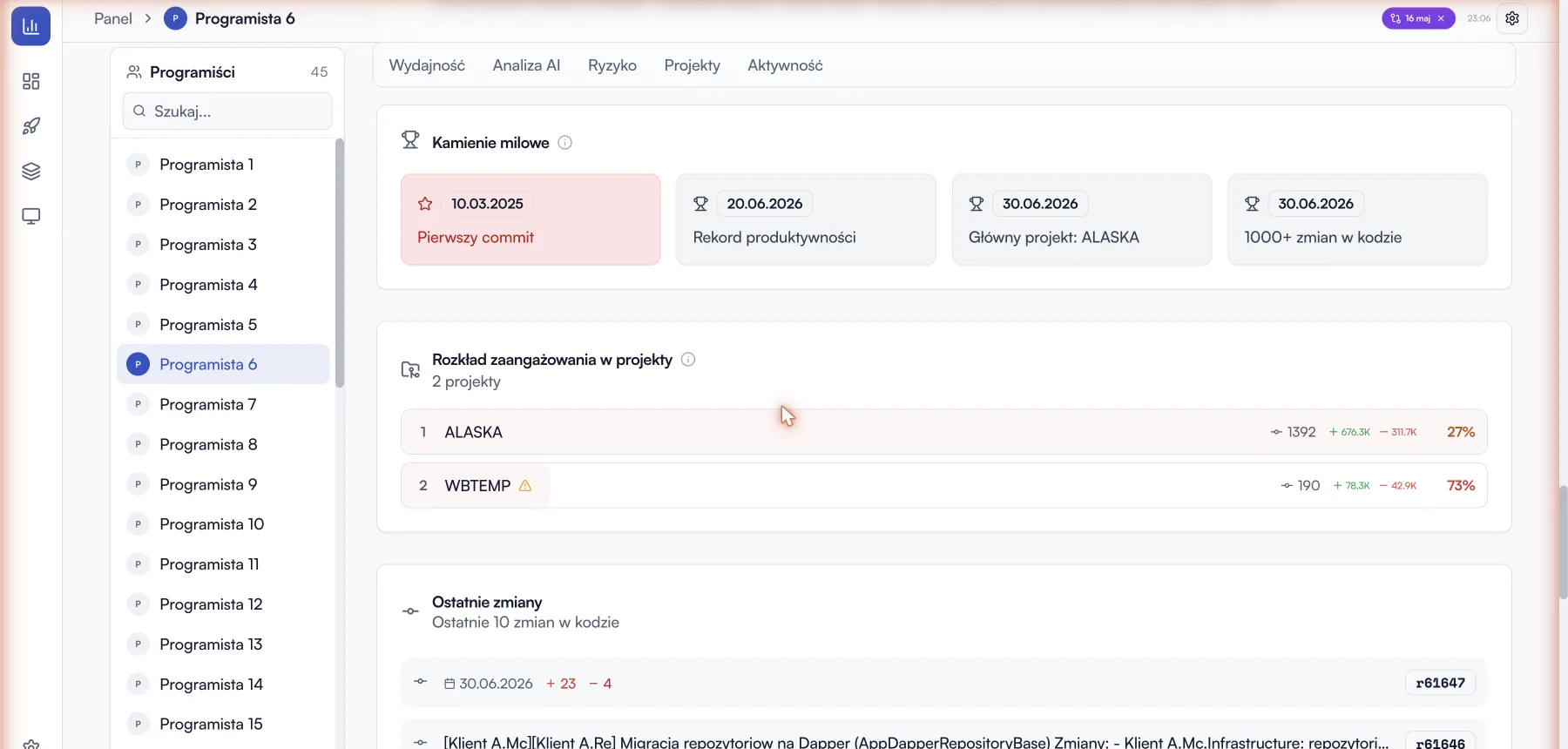Select Programista 15 in the list
This screenshot has height=749, width=1568.
[224, 724]
